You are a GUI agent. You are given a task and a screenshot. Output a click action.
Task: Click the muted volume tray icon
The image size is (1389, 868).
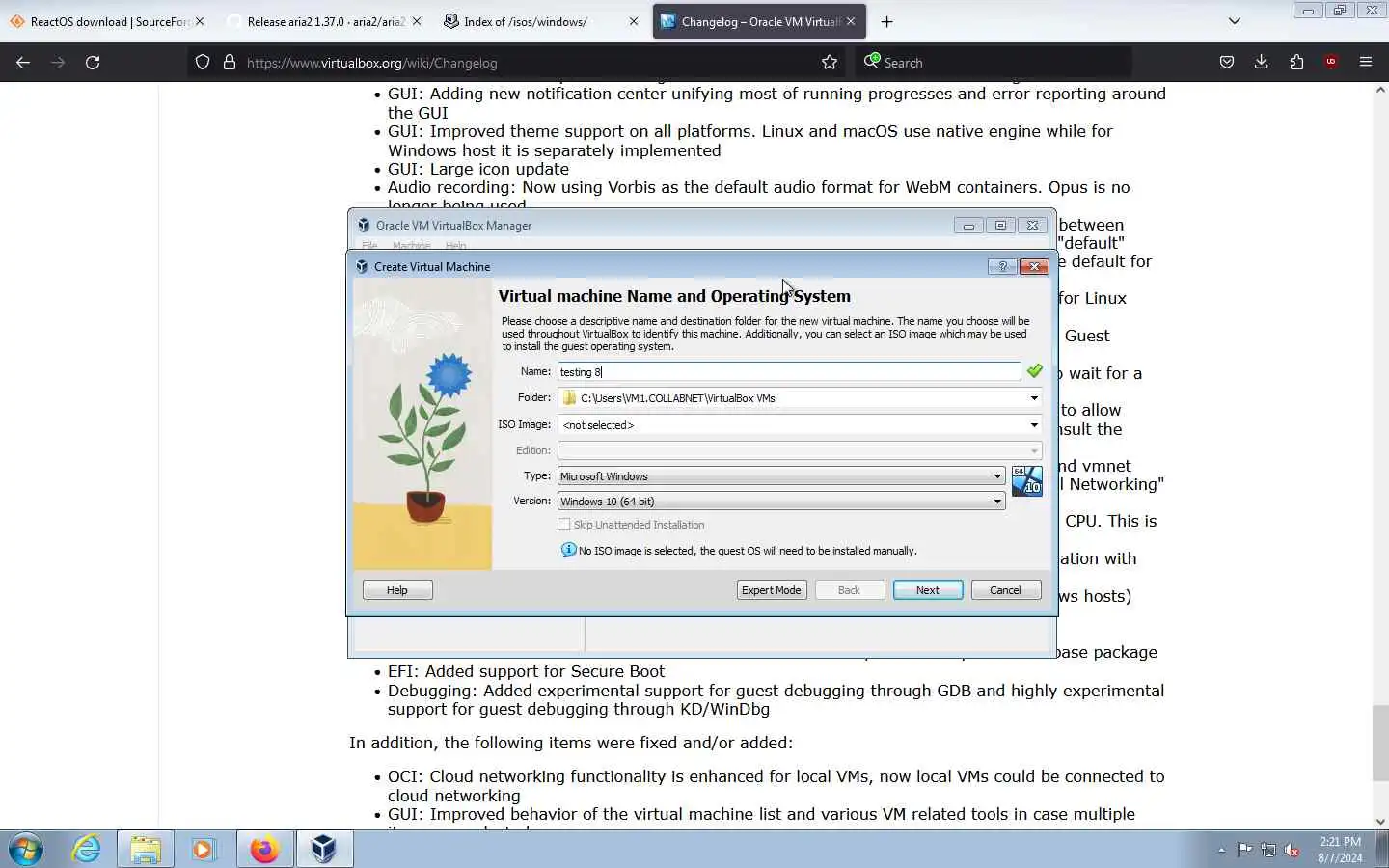(x=1293, y=850)
